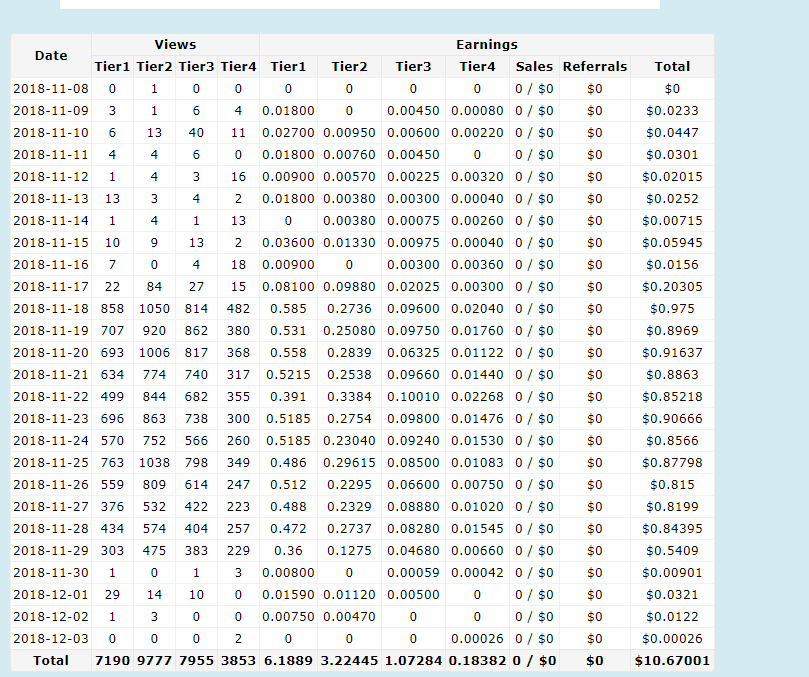Click the Date column header

(51, 56)
